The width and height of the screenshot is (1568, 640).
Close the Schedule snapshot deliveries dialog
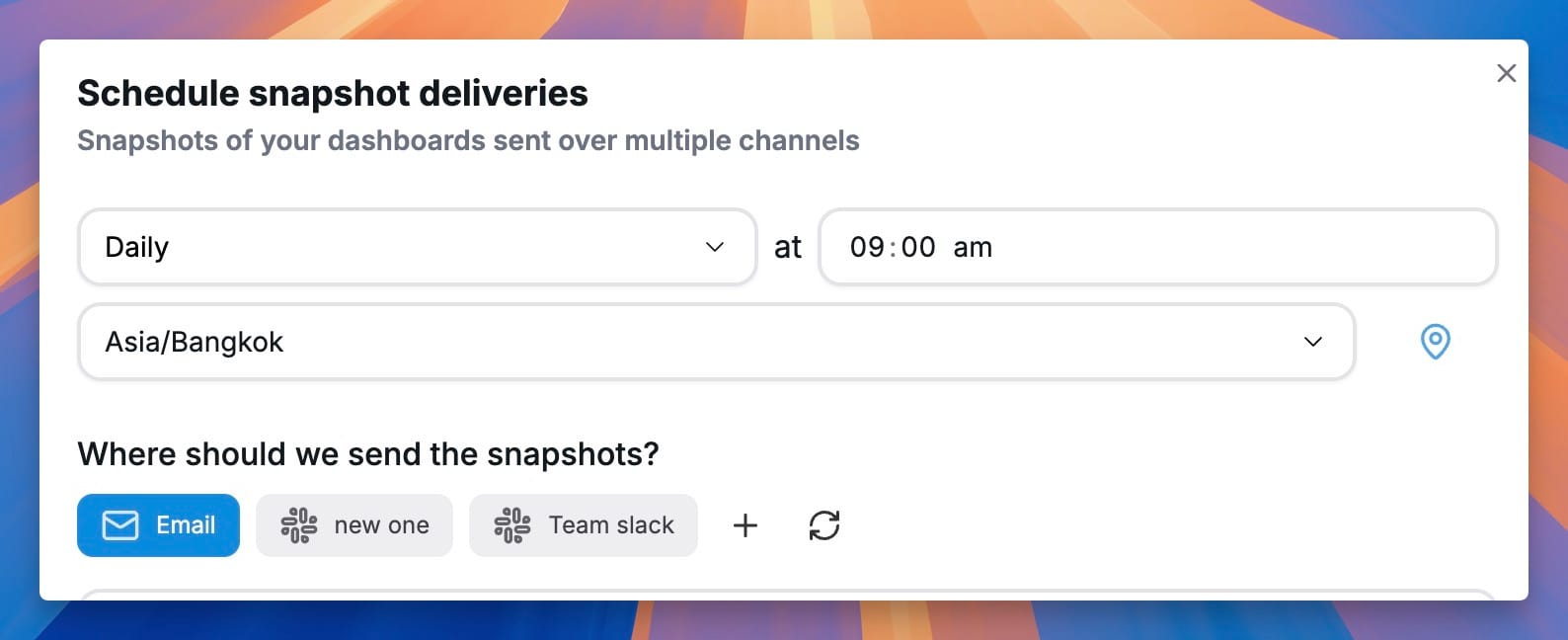[1506, 73]
